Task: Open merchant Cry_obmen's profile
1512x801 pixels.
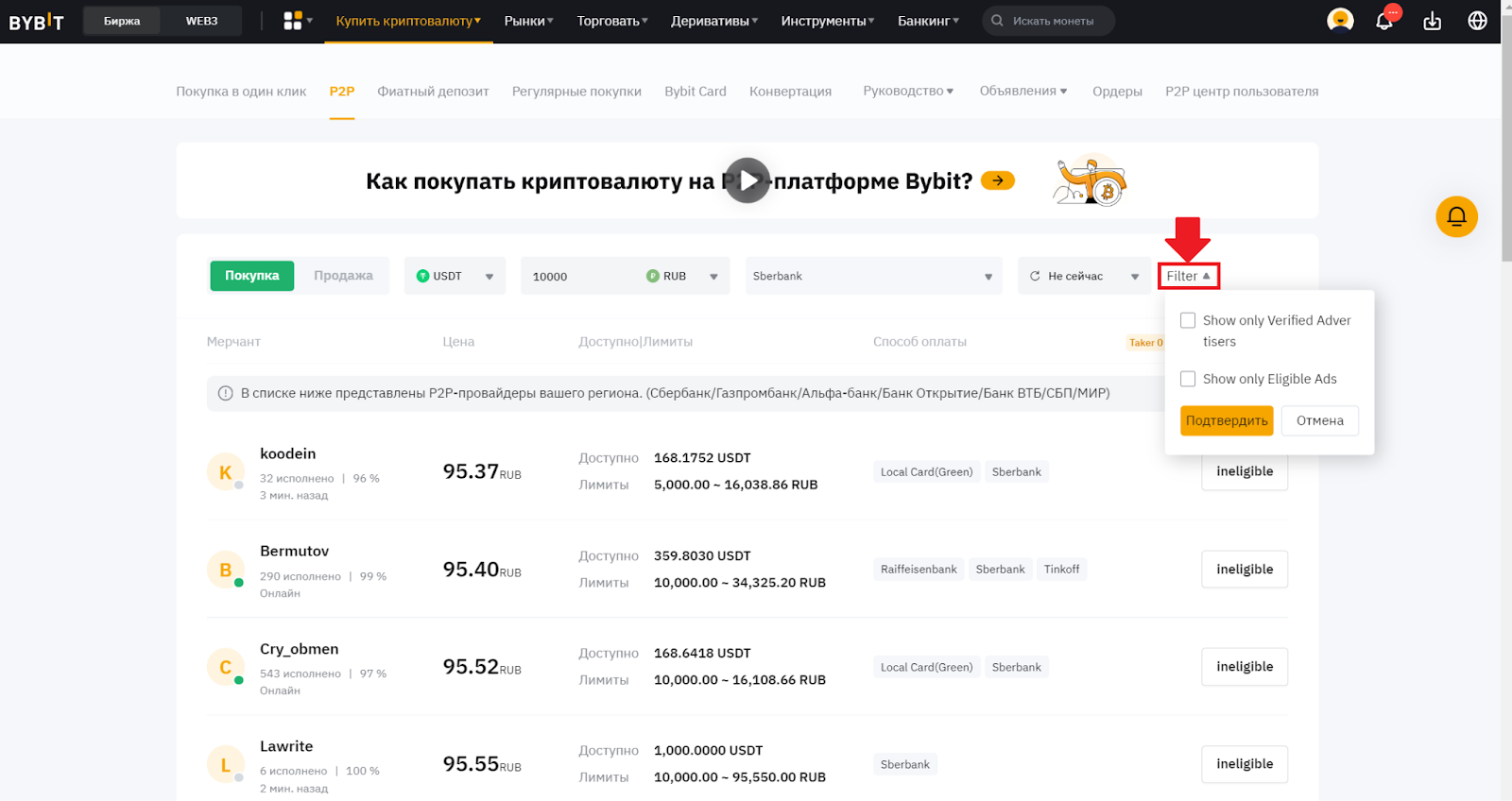Action: 300,650
